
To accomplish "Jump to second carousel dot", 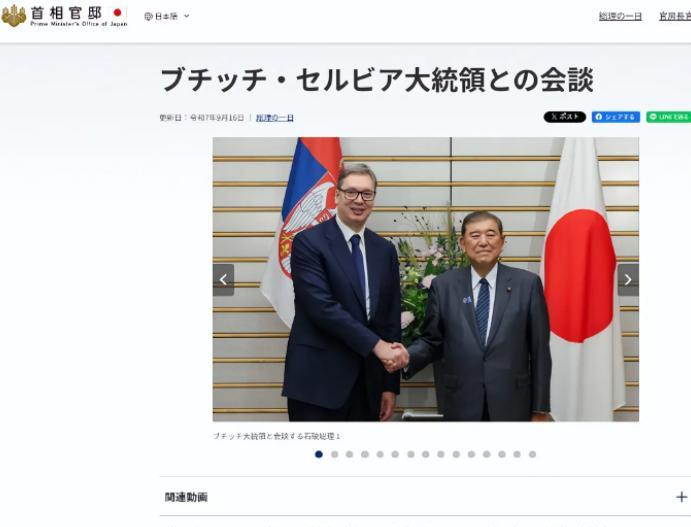I will tap(334, 454).
